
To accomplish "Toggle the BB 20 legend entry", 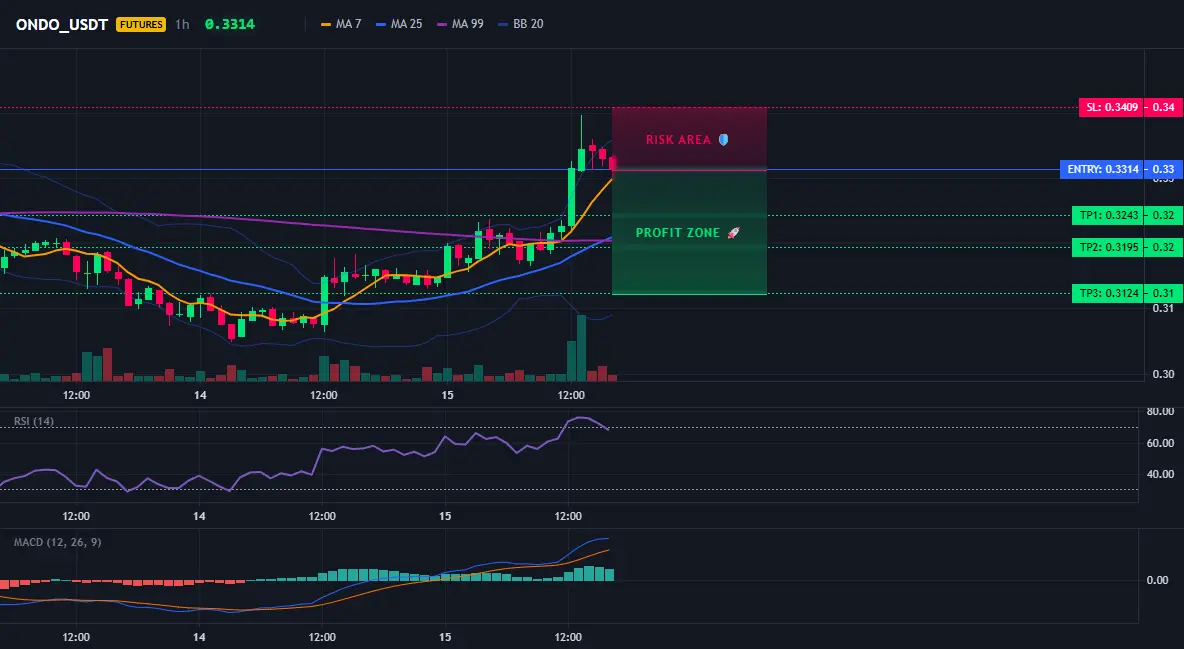I will [x=521, y=24].
